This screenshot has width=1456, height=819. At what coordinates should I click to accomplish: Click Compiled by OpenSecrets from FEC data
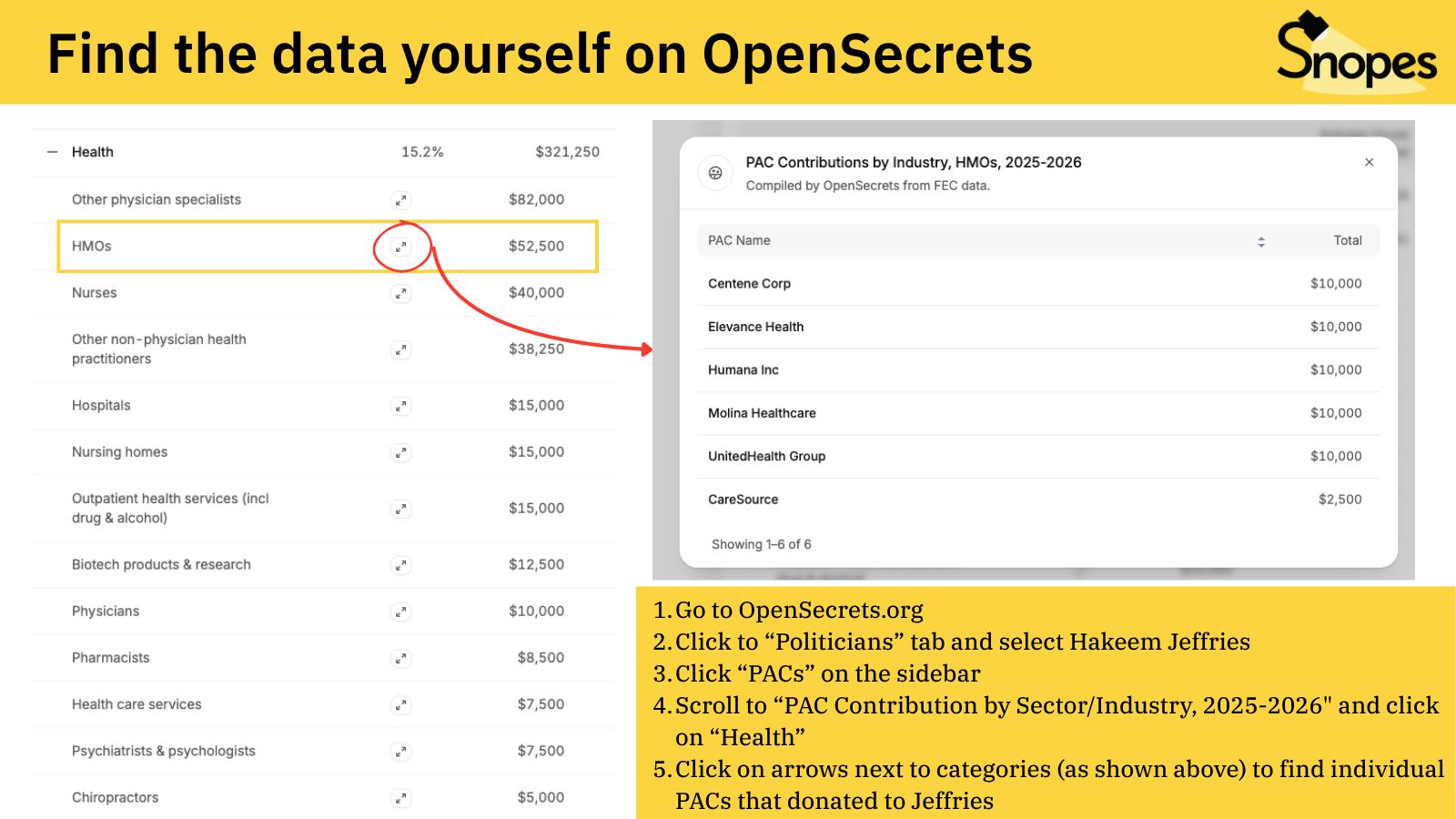coord(868,186)
